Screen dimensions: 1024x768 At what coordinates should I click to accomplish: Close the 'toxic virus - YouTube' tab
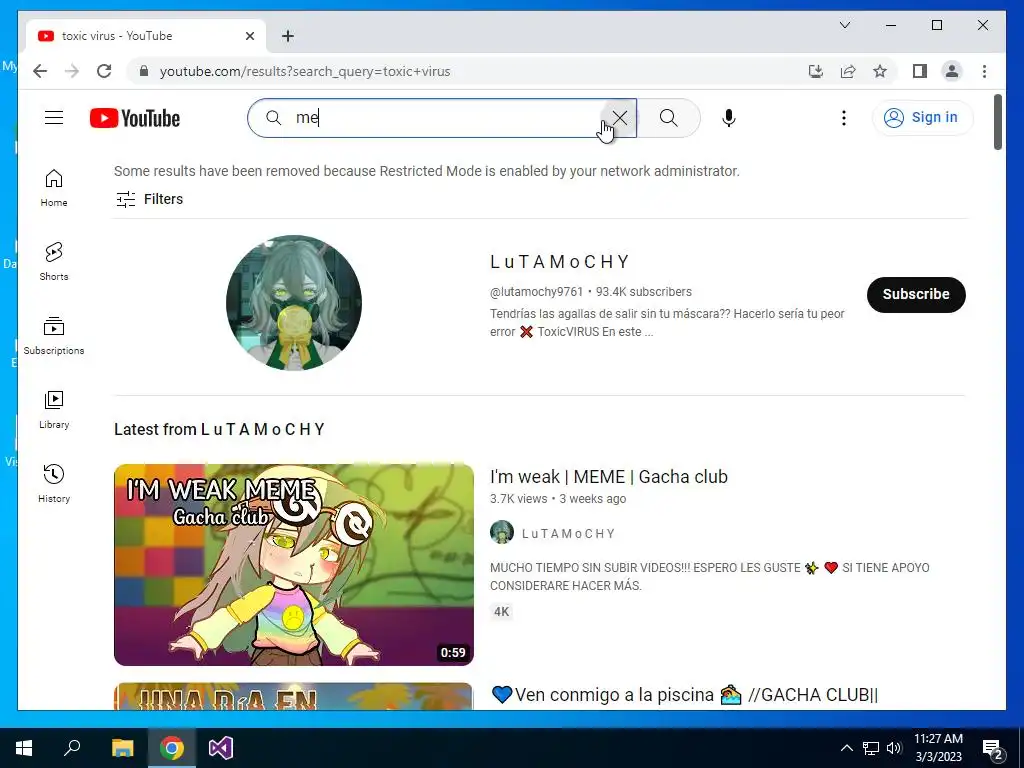click(x=249, y=36)
